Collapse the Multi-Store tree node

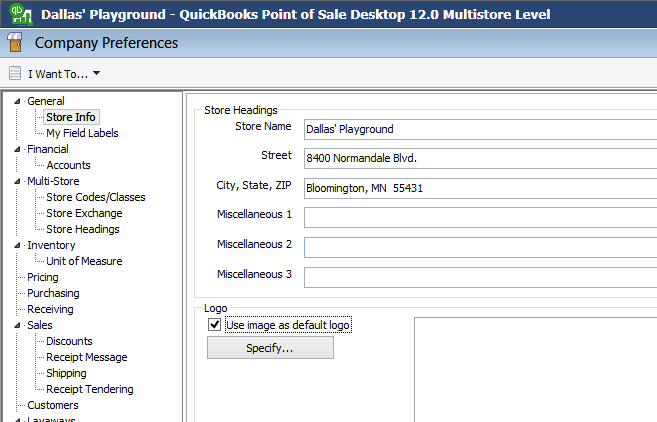coord(17,181)
